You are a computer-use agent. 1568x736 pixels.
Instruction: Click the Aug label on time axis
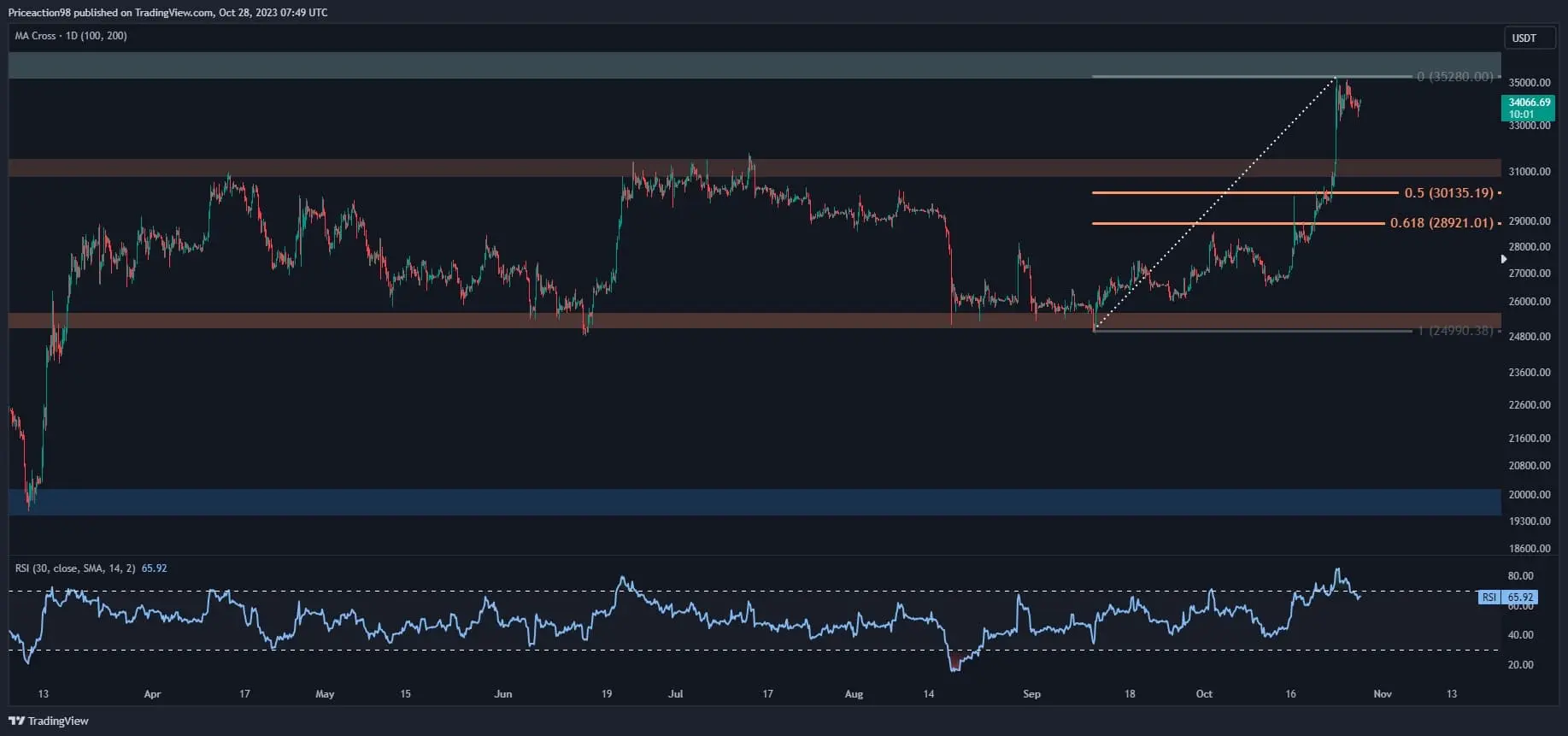click(x=854, y=694)
